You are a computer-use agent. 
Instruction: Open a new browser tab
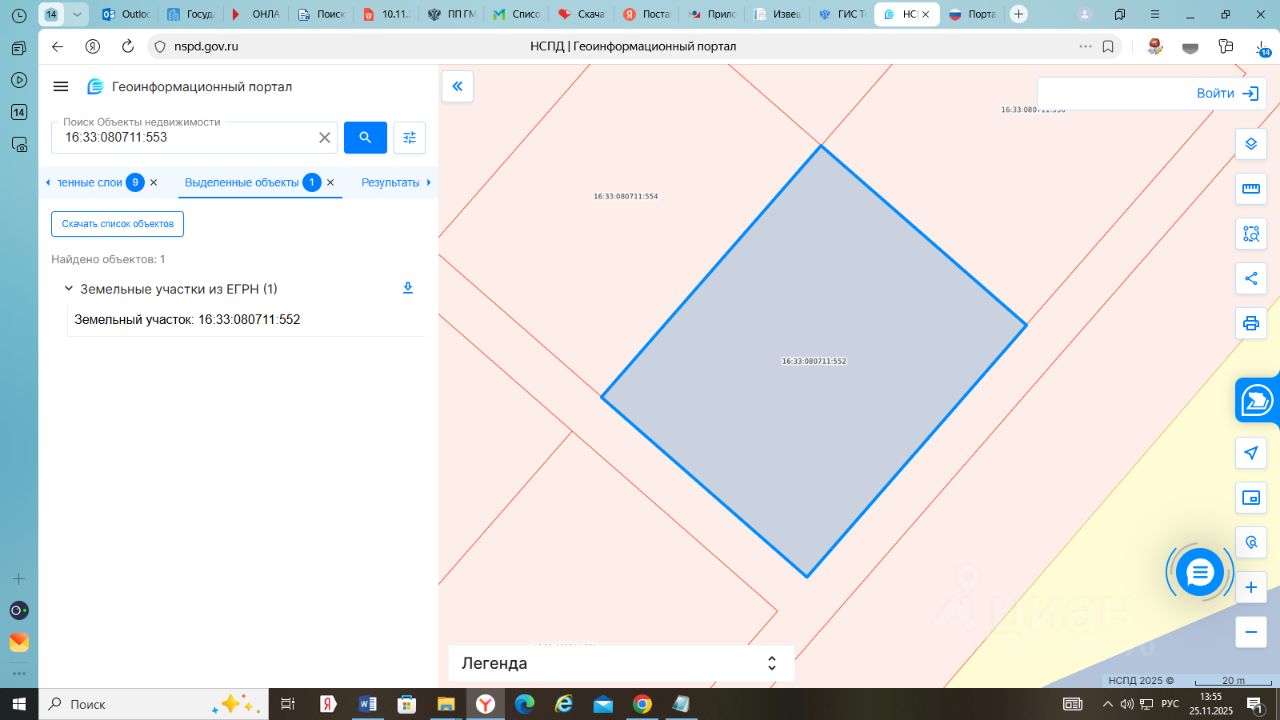(1019, 14)
